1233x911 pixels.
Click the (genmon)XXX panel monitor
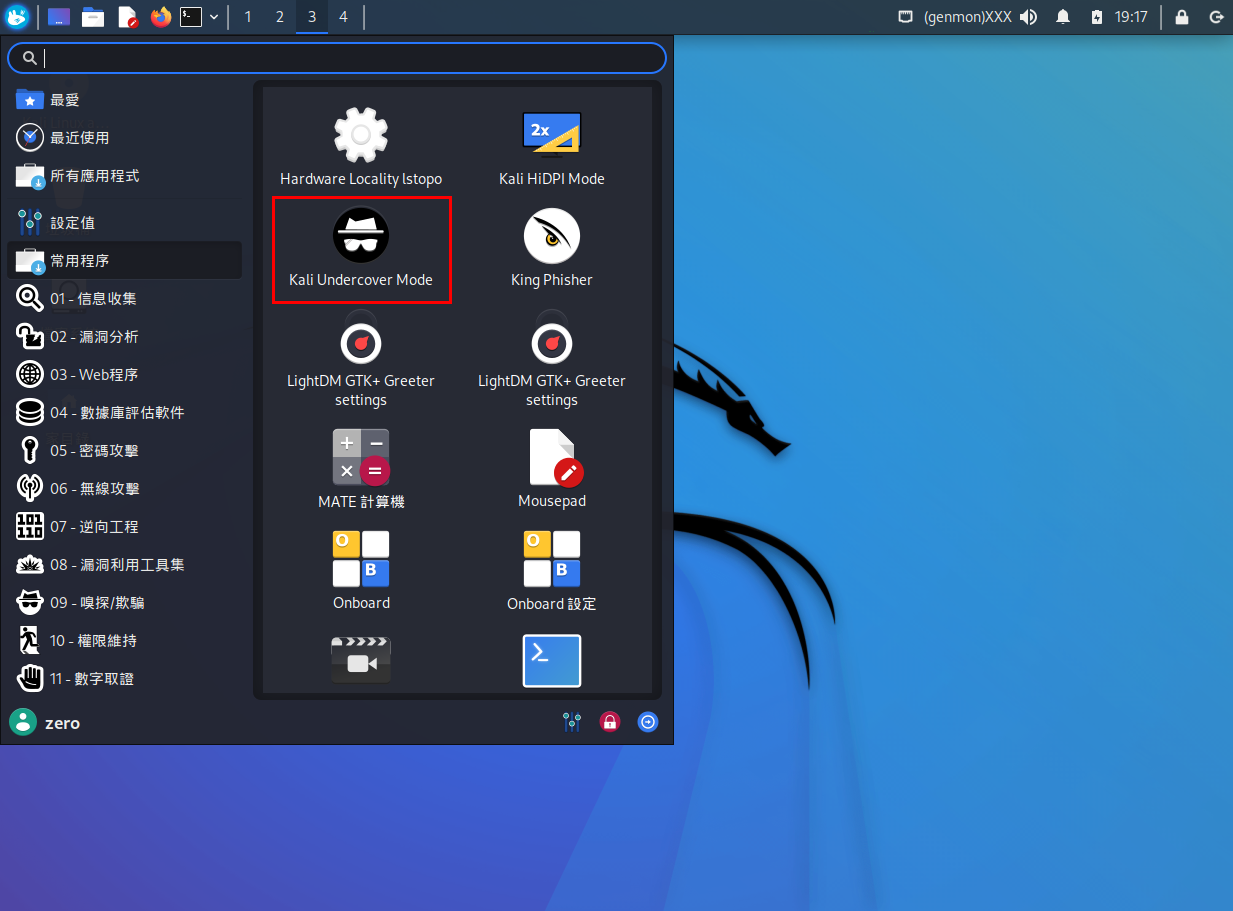click(x=968, y=17)
